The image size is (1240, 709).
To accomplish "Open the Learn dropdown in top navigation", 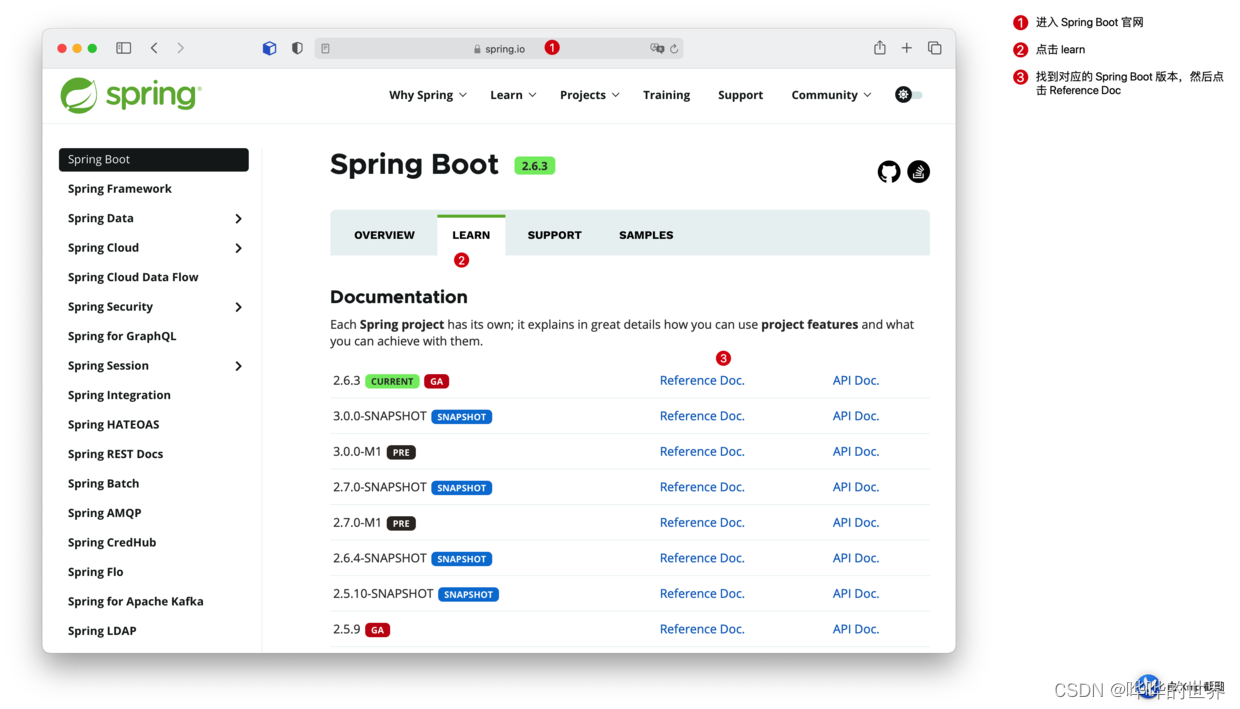I will (513, 95).
